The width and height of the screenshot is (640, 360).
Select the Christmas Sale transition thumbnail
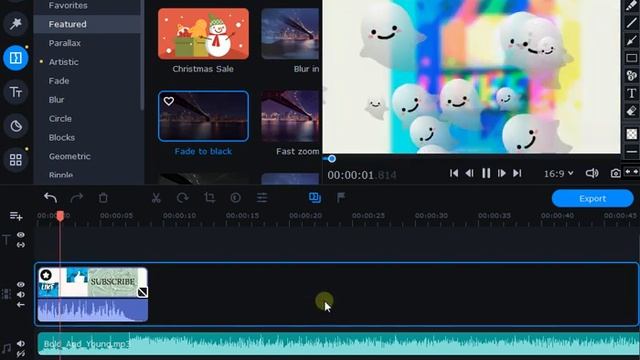(x=203, y=34)
